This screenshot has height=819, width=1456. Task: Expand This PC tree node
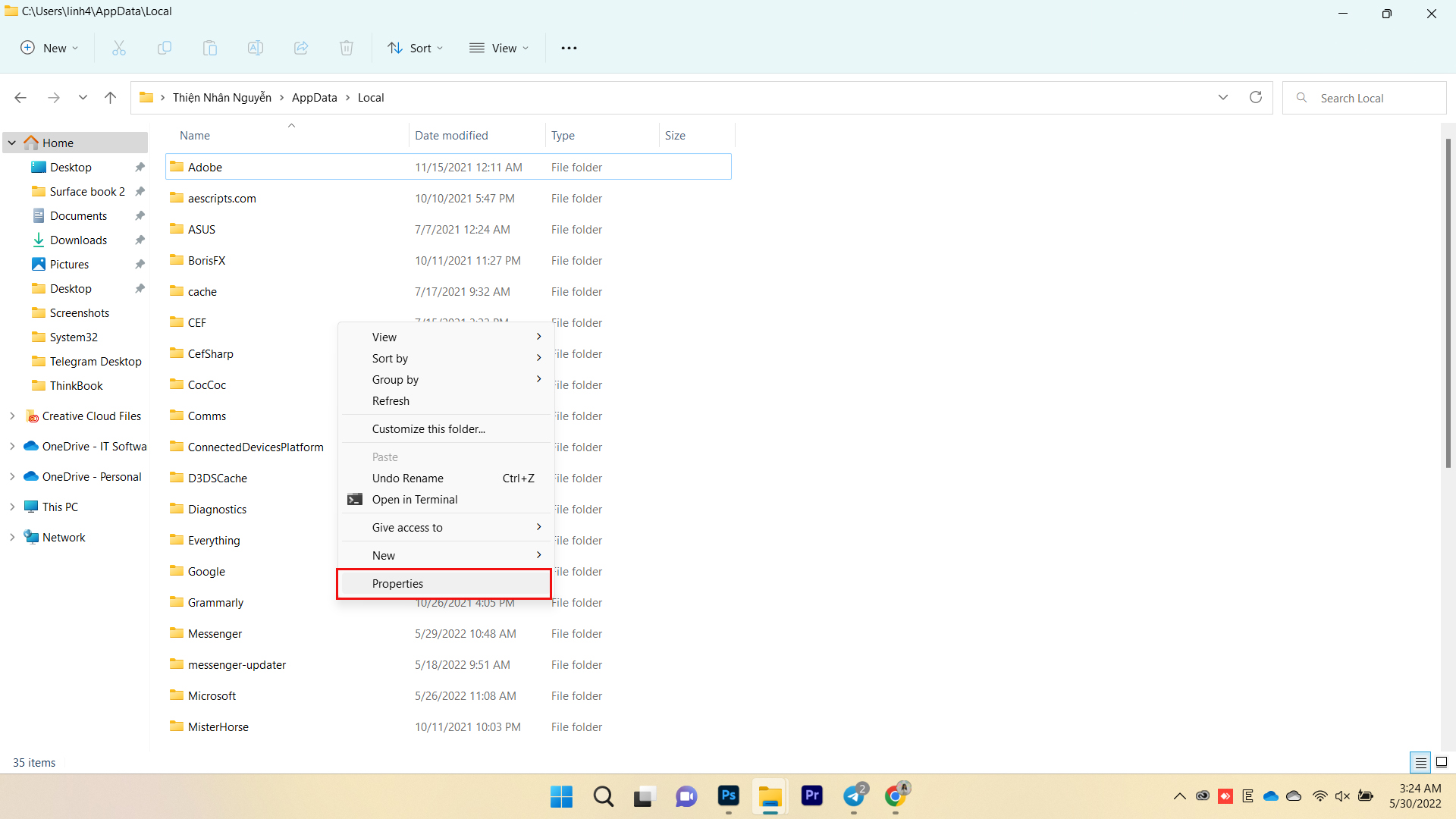pos(12,507)
